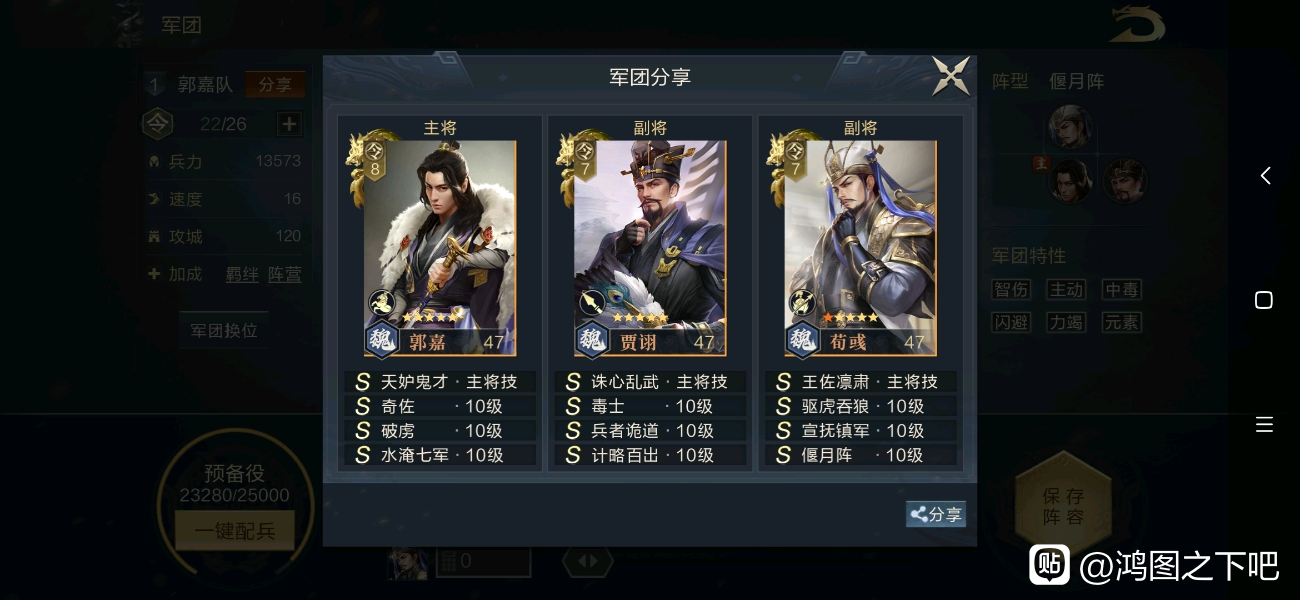The height and width of the screenshot is (600, 1300).
Task: Select the 偃月阵 formation skill row
Action: click(861, 455)
